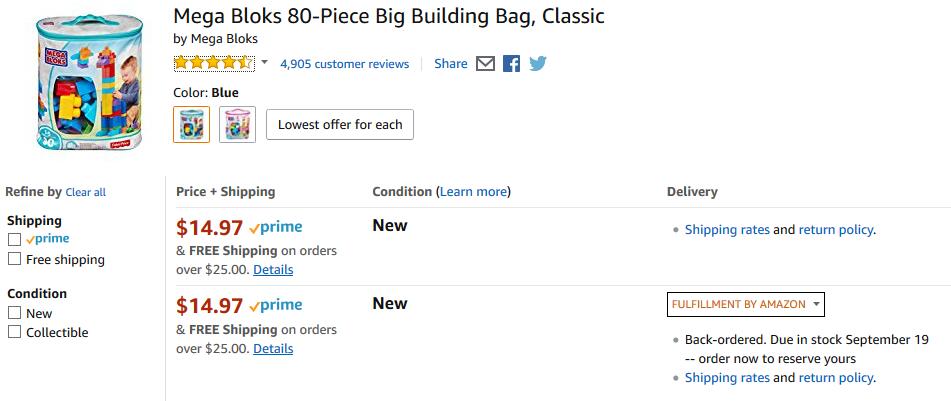
Task: Open return policy link in first offer
Action: point(836,230)
